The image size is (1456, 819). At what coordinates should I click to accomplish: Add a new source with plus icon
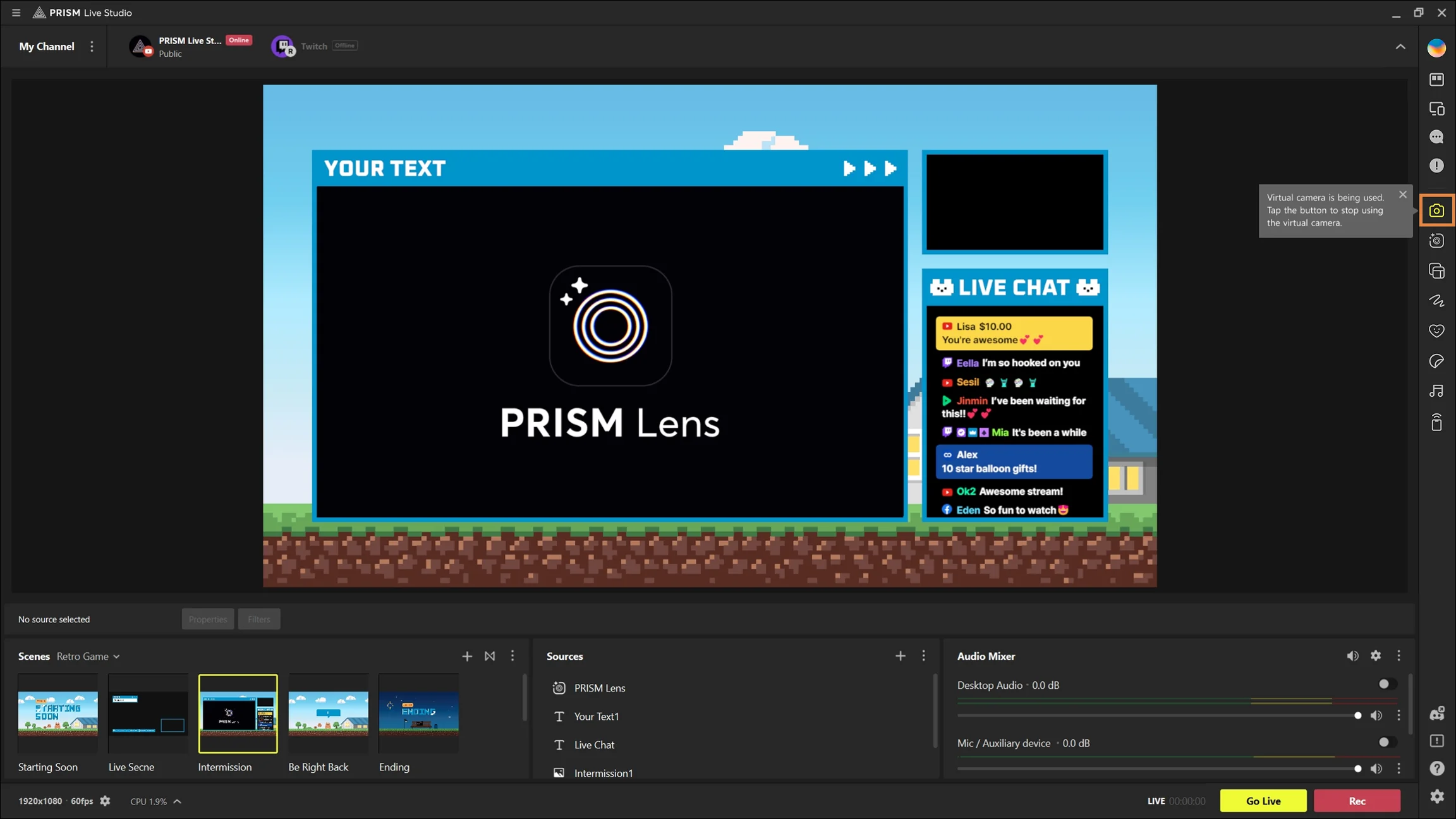click(x=901, y=657)
